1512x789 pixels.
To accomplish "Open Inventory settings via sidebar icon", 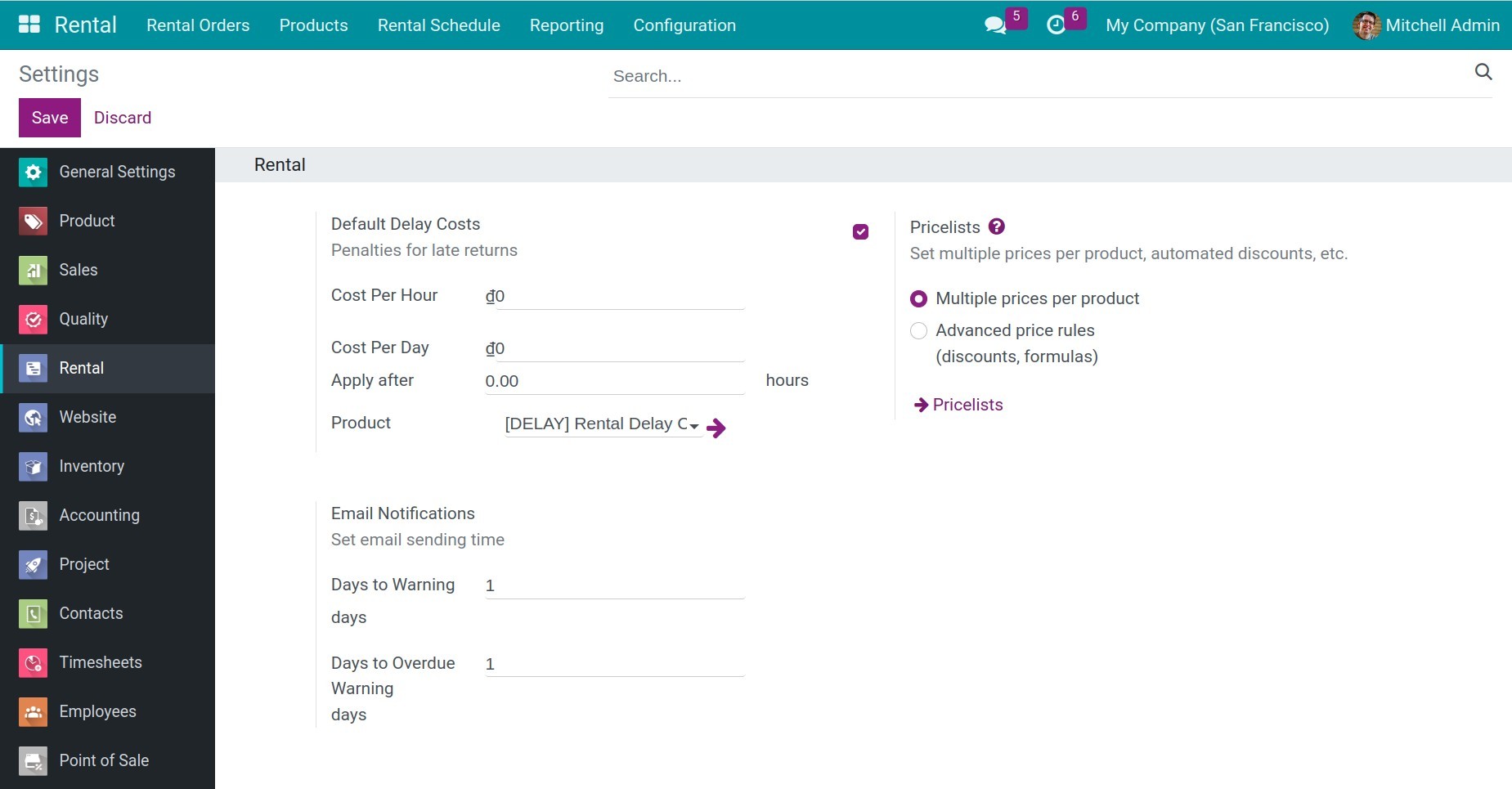I will pyautogui.click(x=33, y=466).
